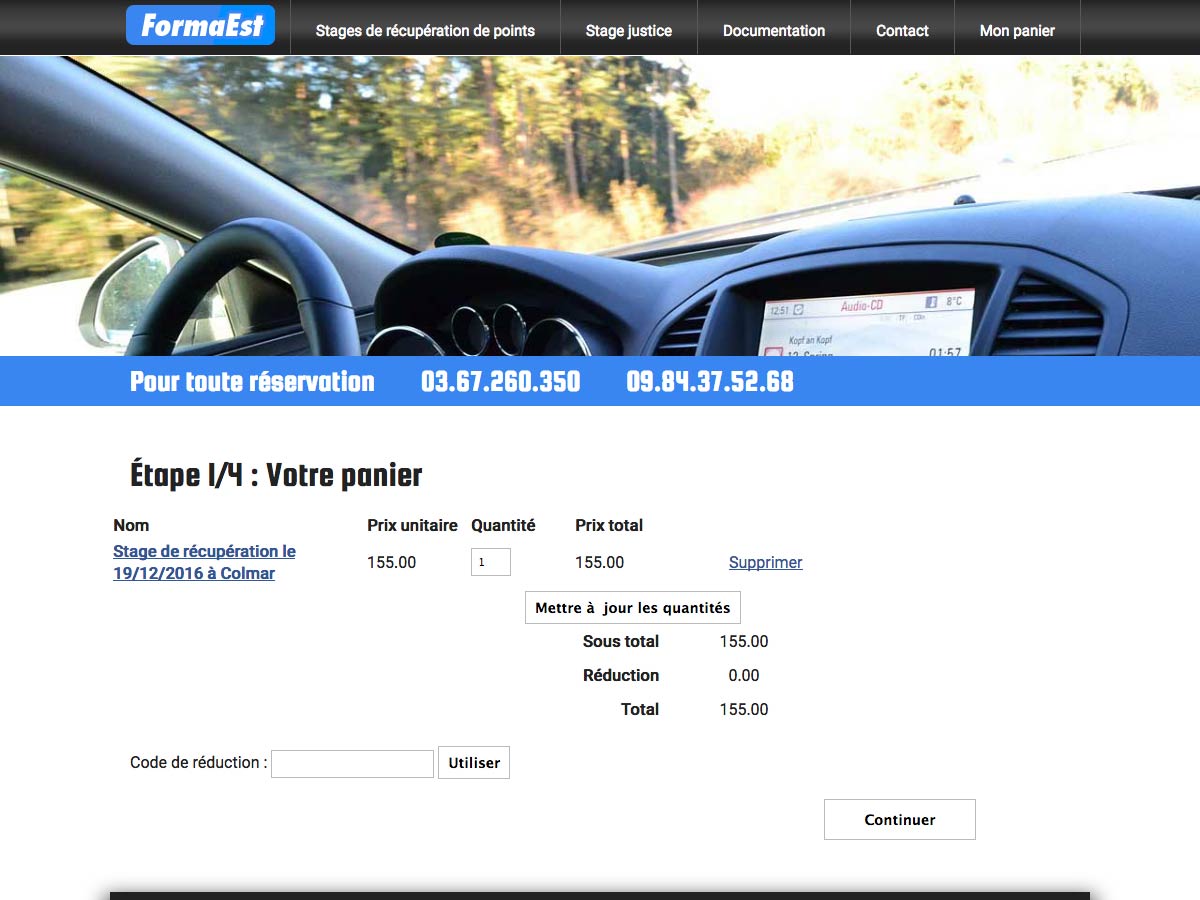Click the Nom column header
This screenshot has width=1200, height=900.
131,525
